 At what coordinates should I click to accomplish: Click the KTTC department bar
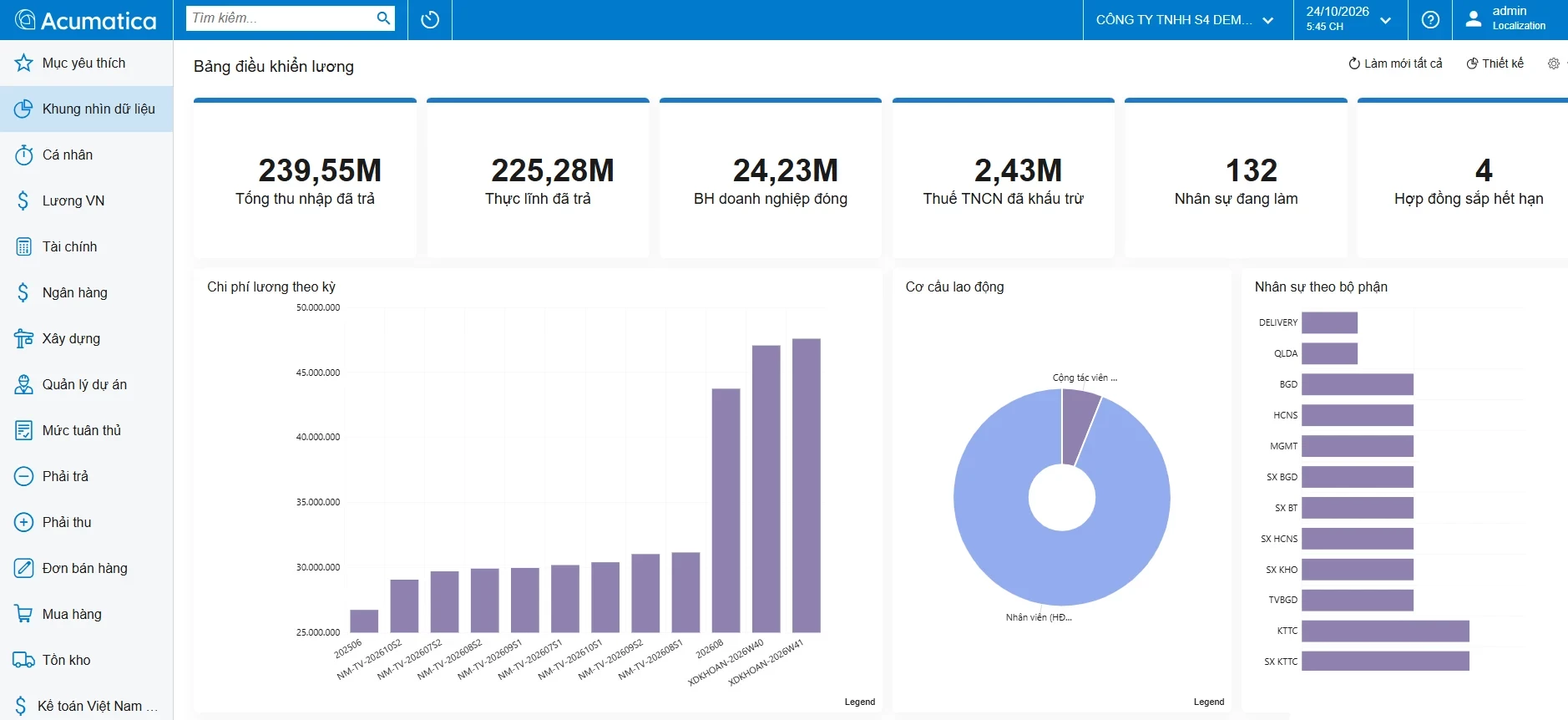pyautogui.click(x=1385, y=631)
